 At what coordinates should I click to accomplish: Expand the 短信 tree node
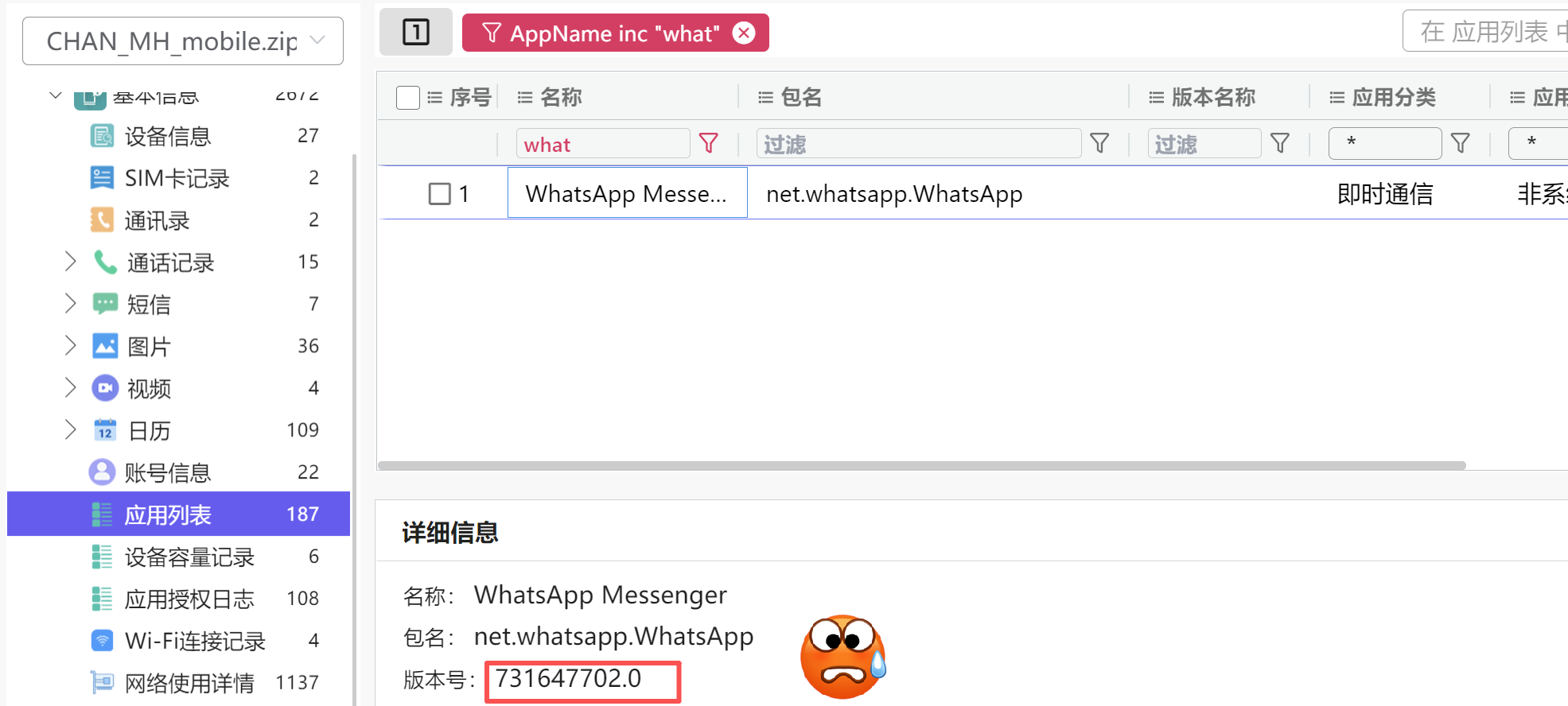coord(70,304)
